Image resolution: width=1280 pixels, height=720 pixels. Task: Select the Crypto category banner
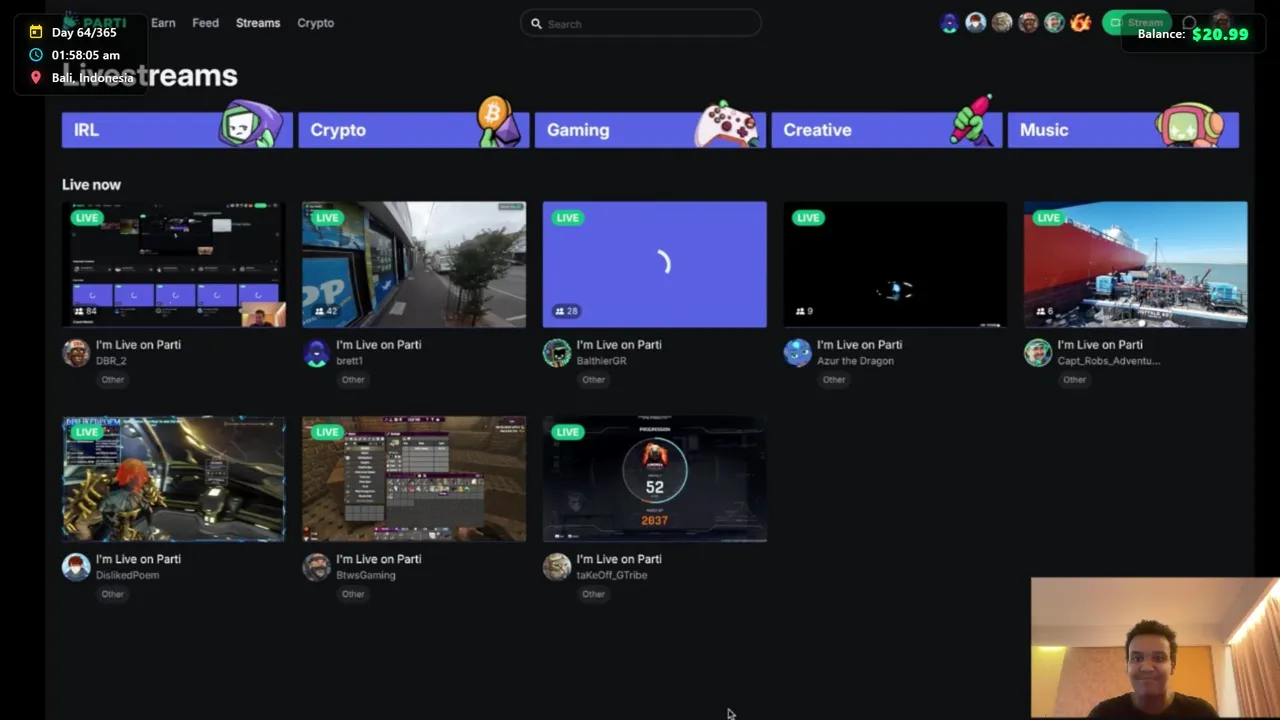(413, 130)
